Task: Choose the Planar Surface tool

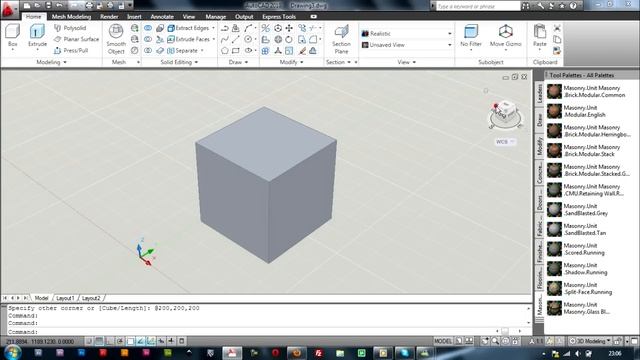Action: 76,39
